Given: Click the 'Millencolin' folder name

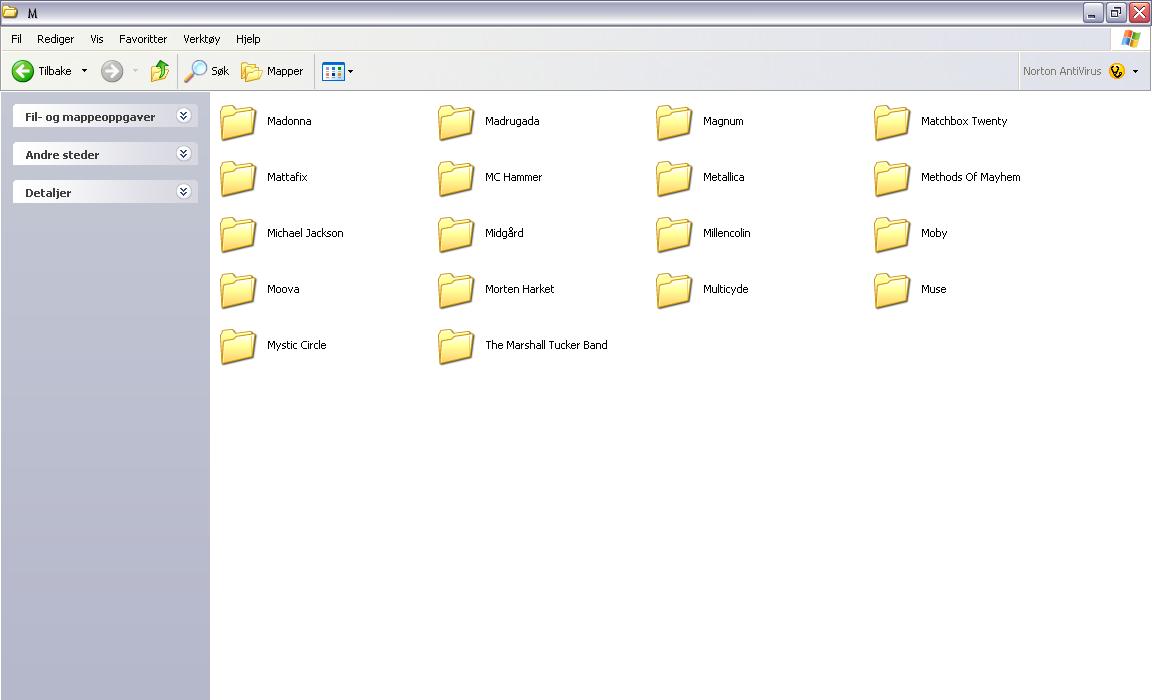Looking at the screenshot, I should (x=727, y=233).
